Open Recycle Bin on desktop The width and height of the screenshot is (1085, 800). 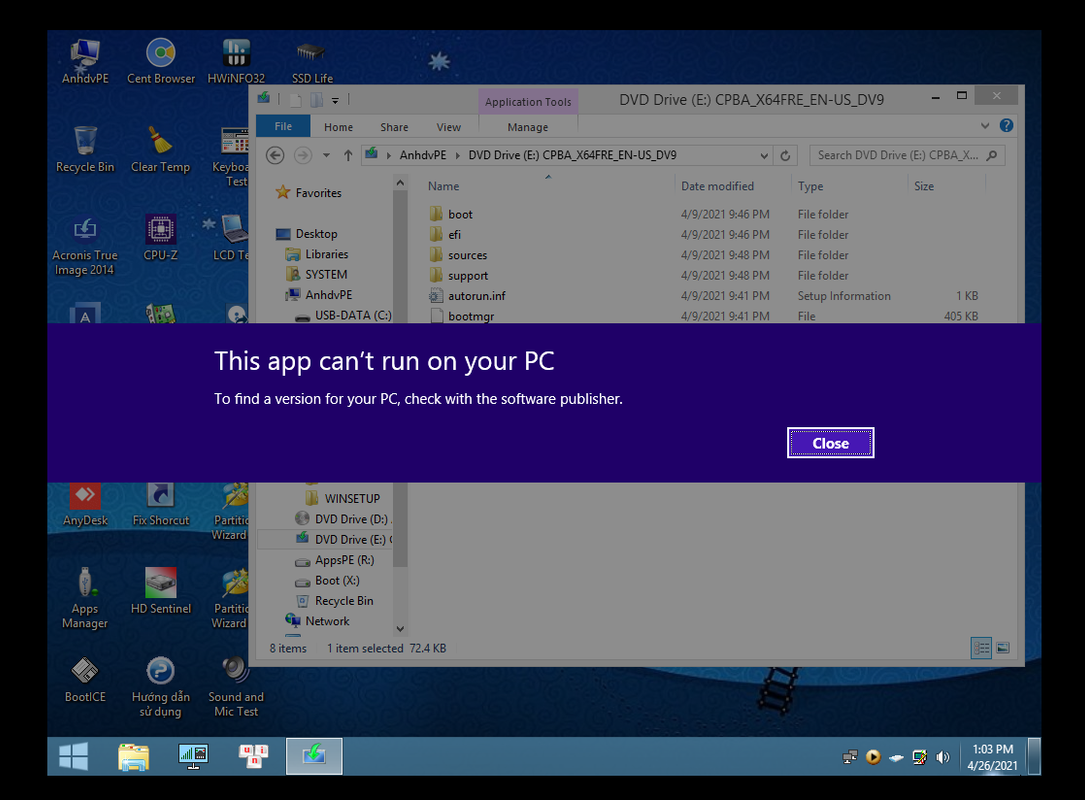click(x=85, y=149)
